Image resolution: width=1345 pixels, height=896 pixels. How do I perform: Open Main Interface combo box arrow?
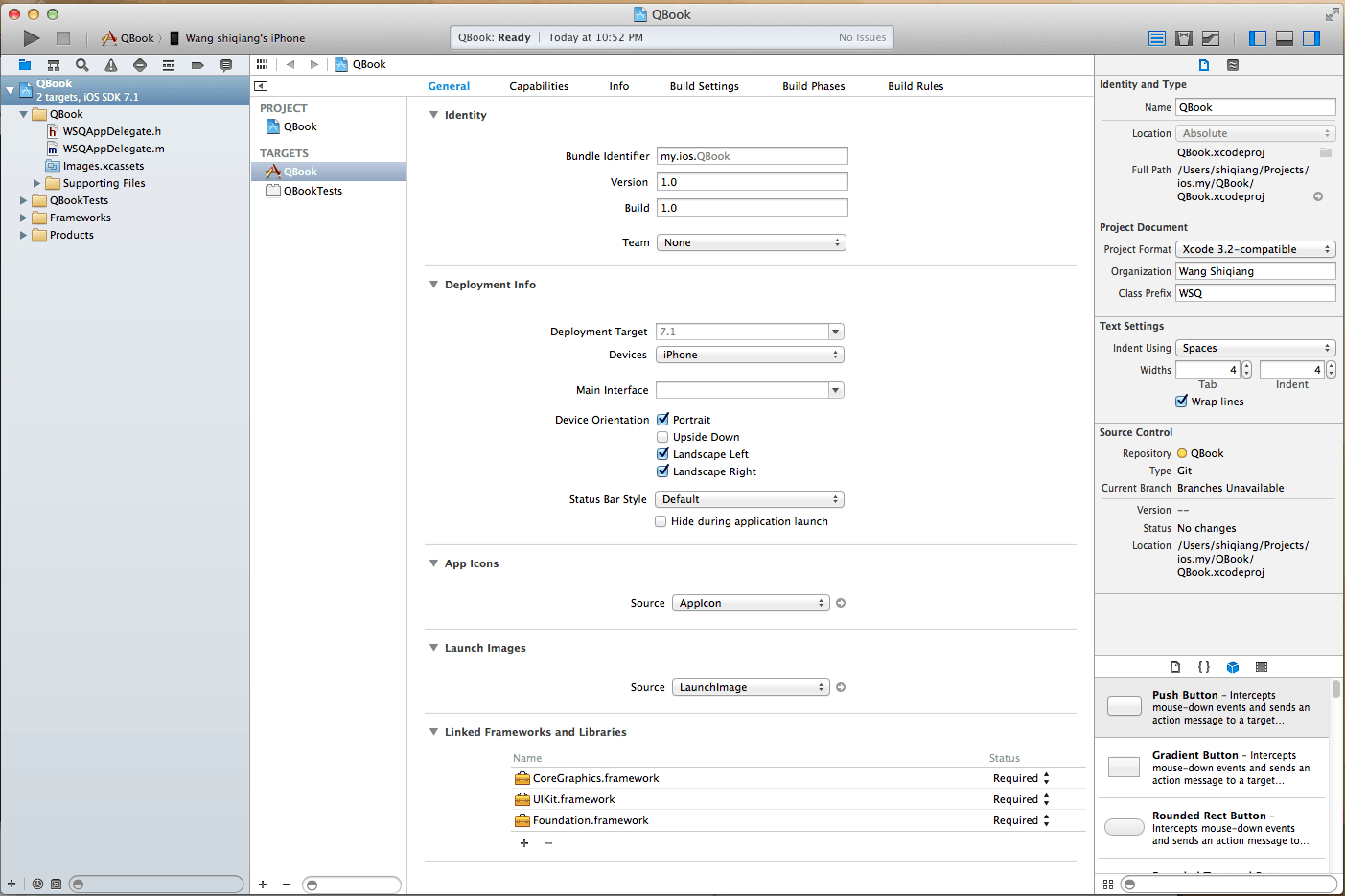pyautogui.click(x=836, y=390)
